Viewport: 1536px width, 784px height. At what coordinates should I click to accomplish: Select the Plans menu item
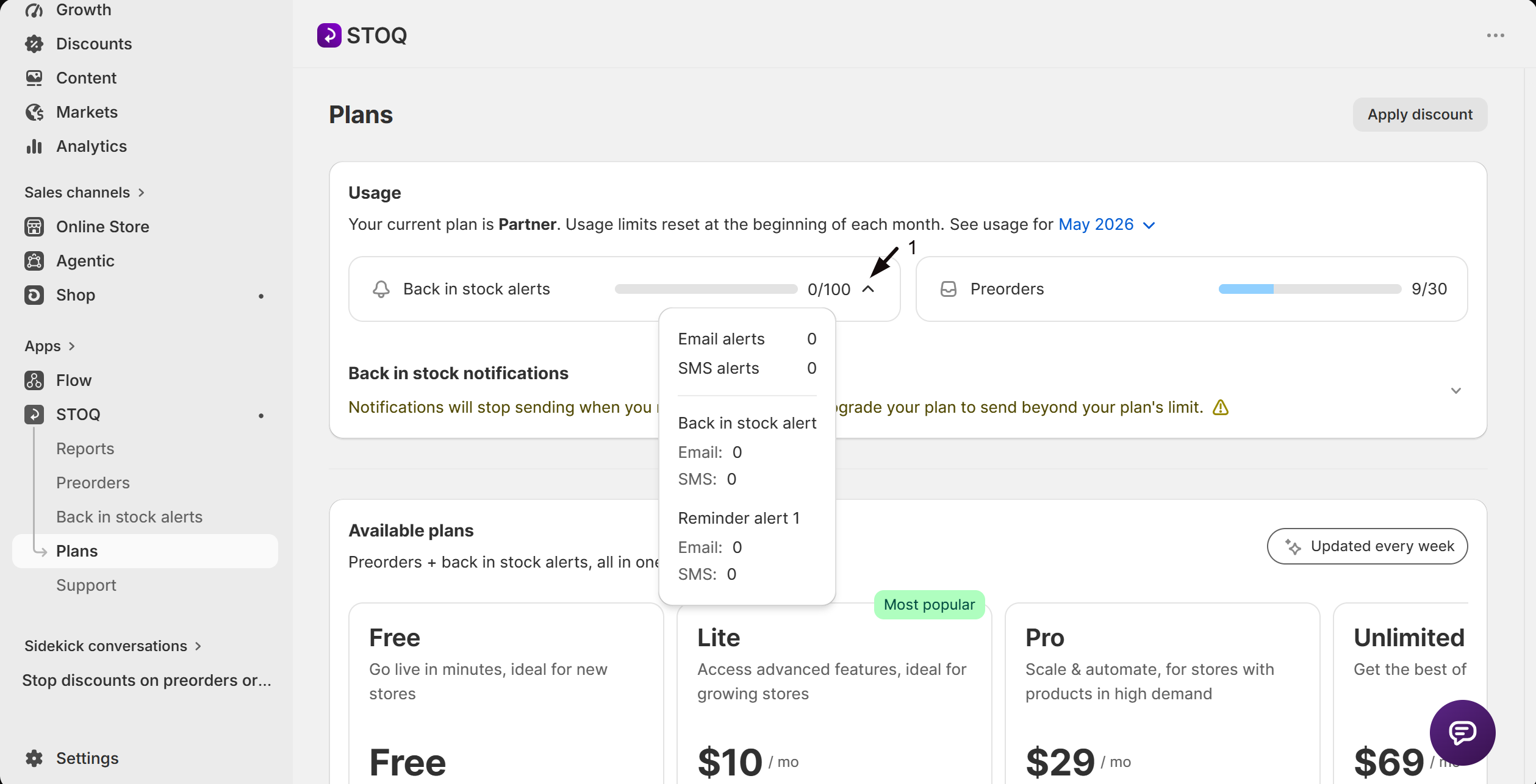click(145, 551)
